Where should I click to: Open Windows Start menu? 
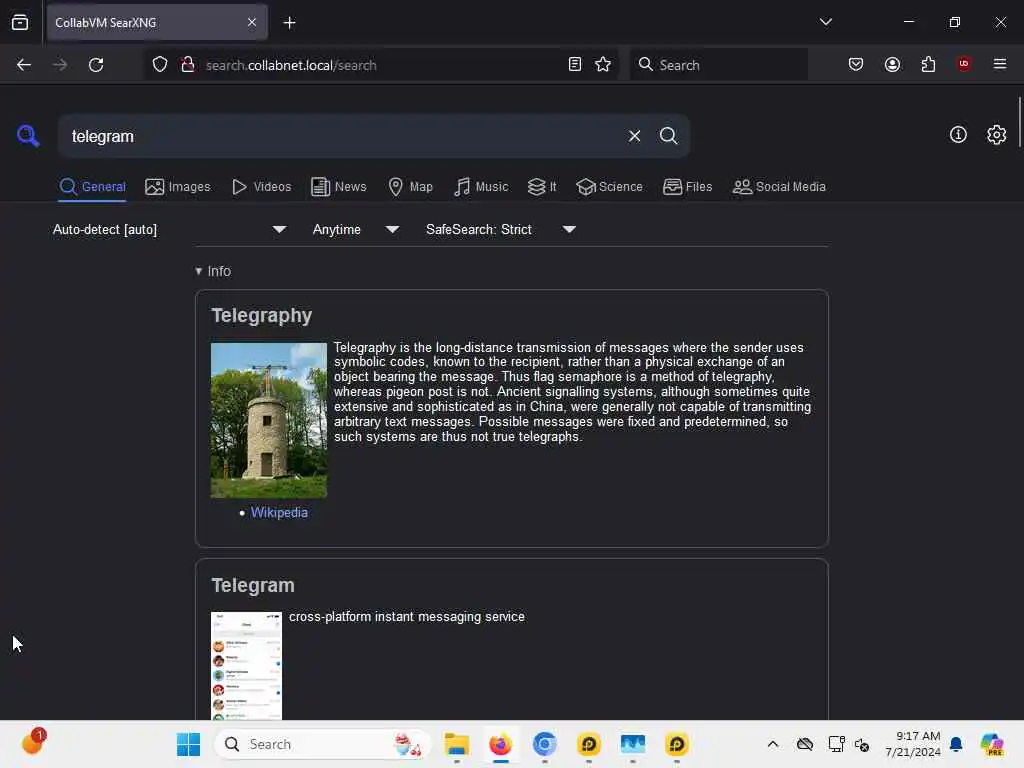(x=189, y=744)
